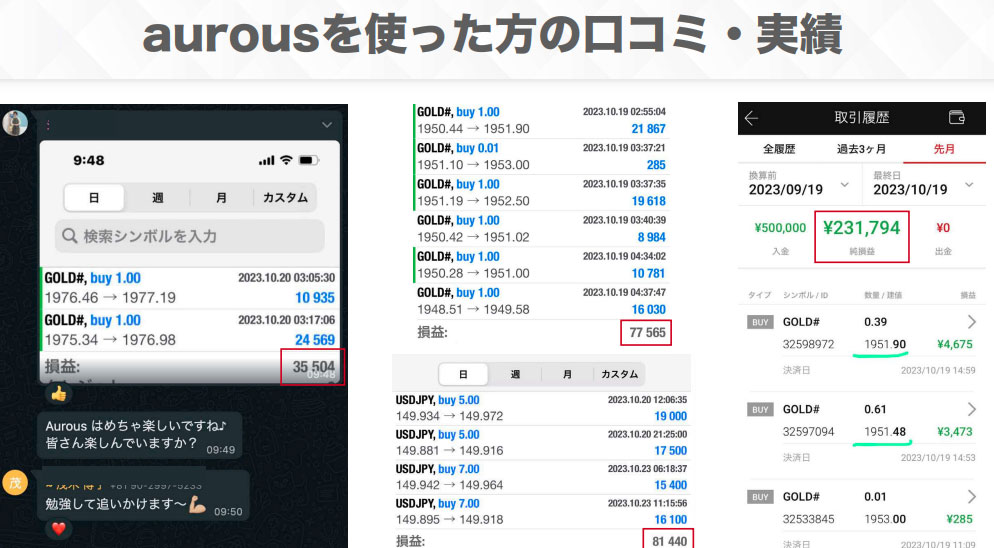The width and height of the screenshot is (994, 548).
Task: Click the USDJPY trade with profit 15 400
Action: pos(541,477)
